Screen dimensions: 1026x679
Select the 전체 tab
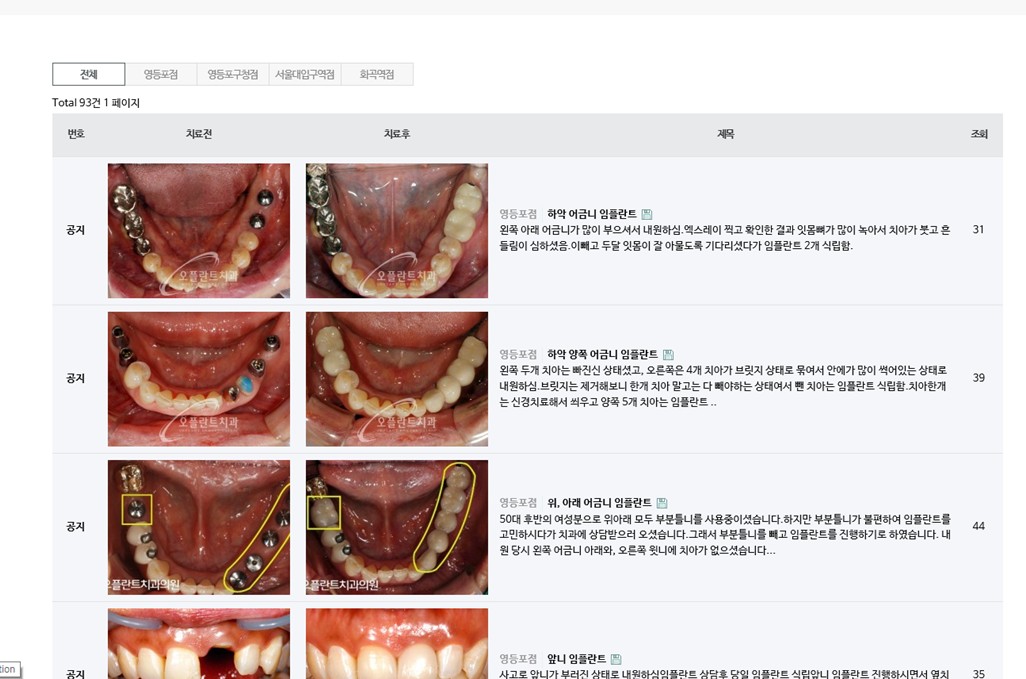click(x=89, y=74)
